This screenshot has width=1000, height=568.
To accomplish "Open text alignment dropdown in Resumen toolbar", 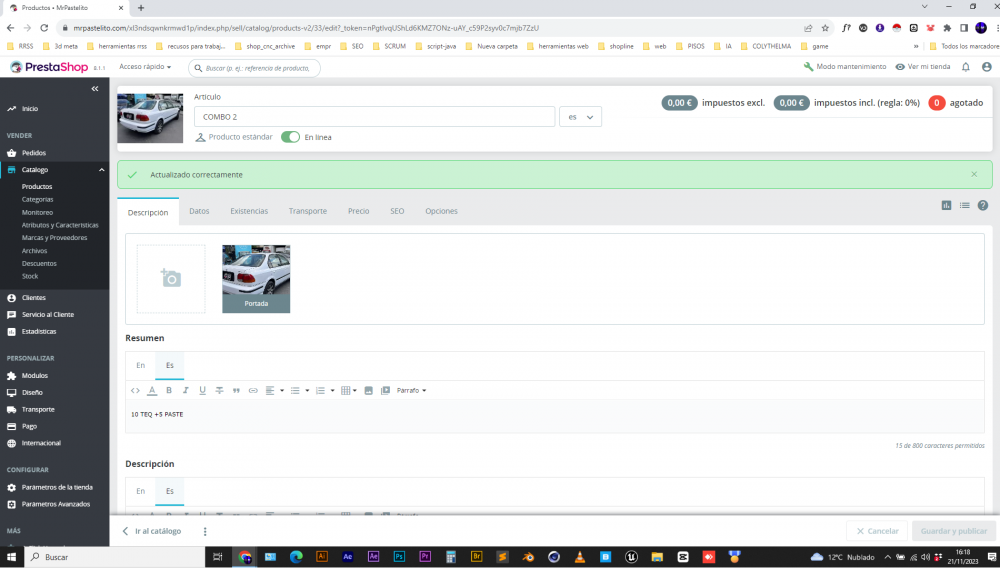I will pos(274,390).
